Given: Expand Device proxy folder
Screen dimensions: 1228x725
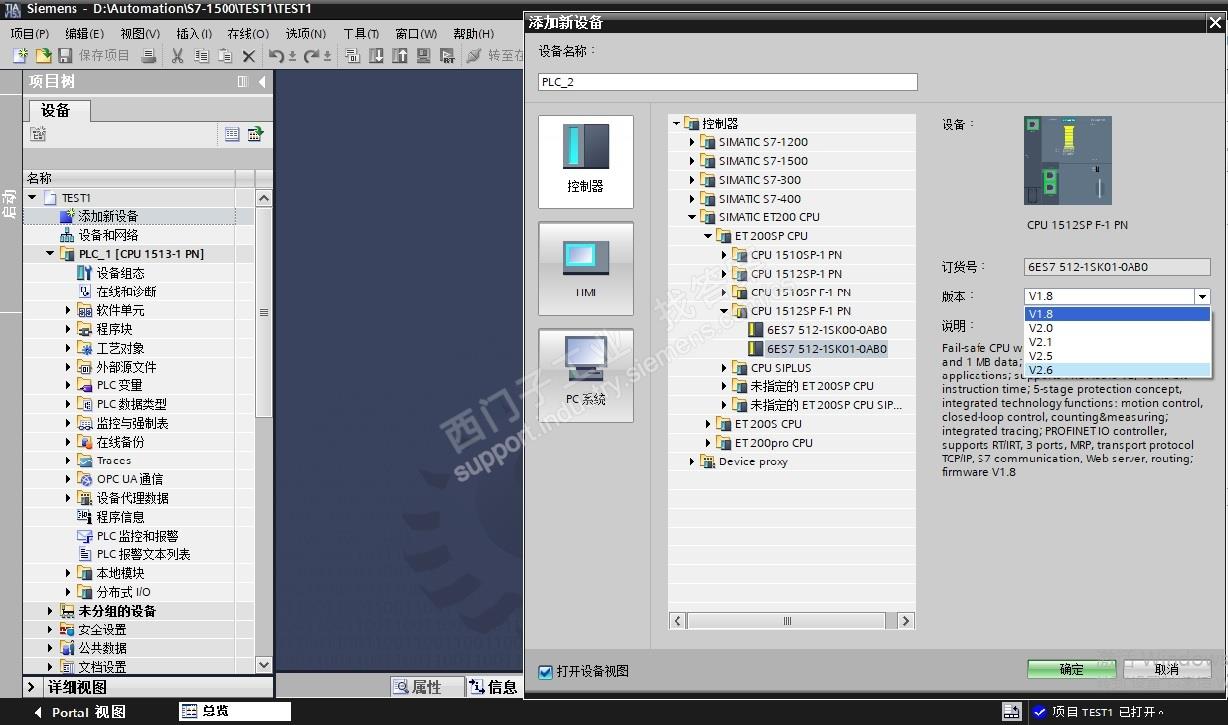Looking at the screenshot, I should (x=692, y=462).
